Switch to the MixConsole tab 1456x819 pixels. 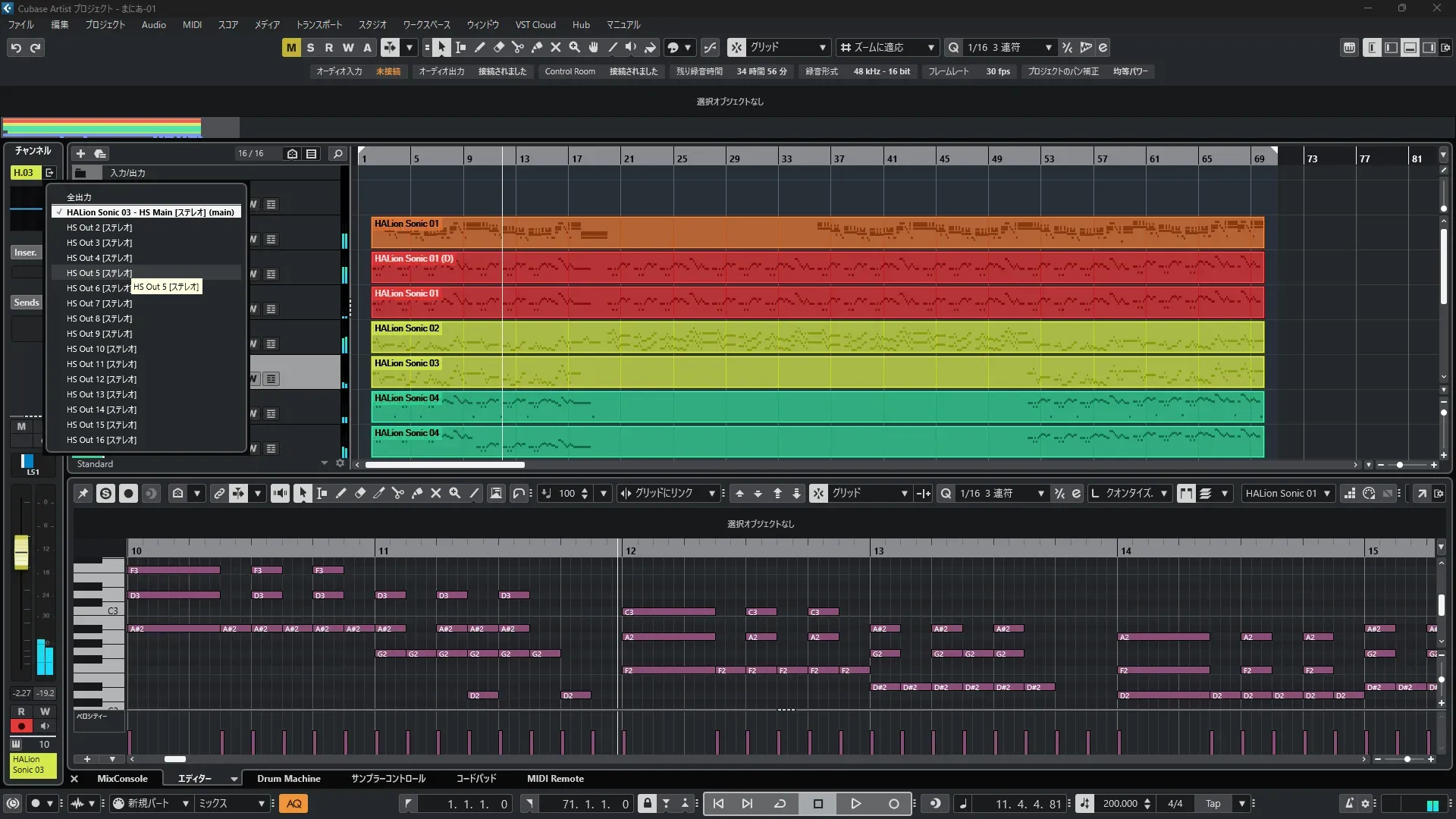click(x=122, y=779)
